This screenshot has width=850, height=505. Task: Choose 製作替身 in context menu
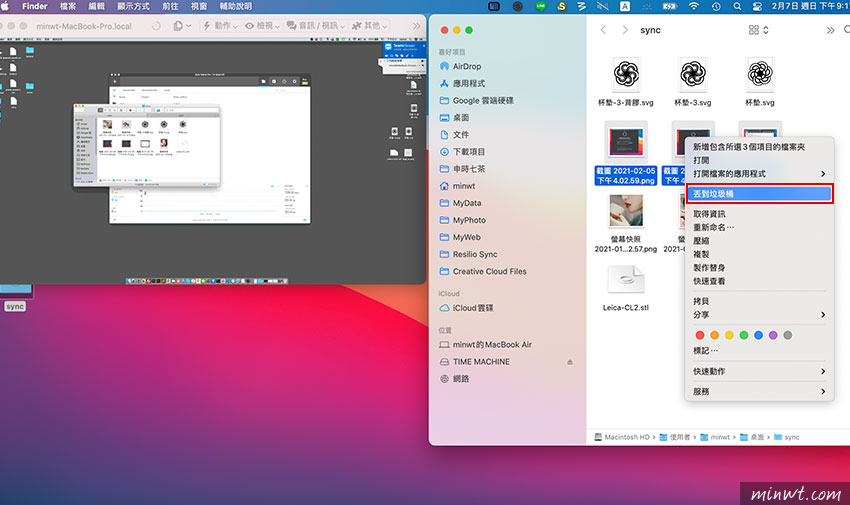click(x=757, y=268)
